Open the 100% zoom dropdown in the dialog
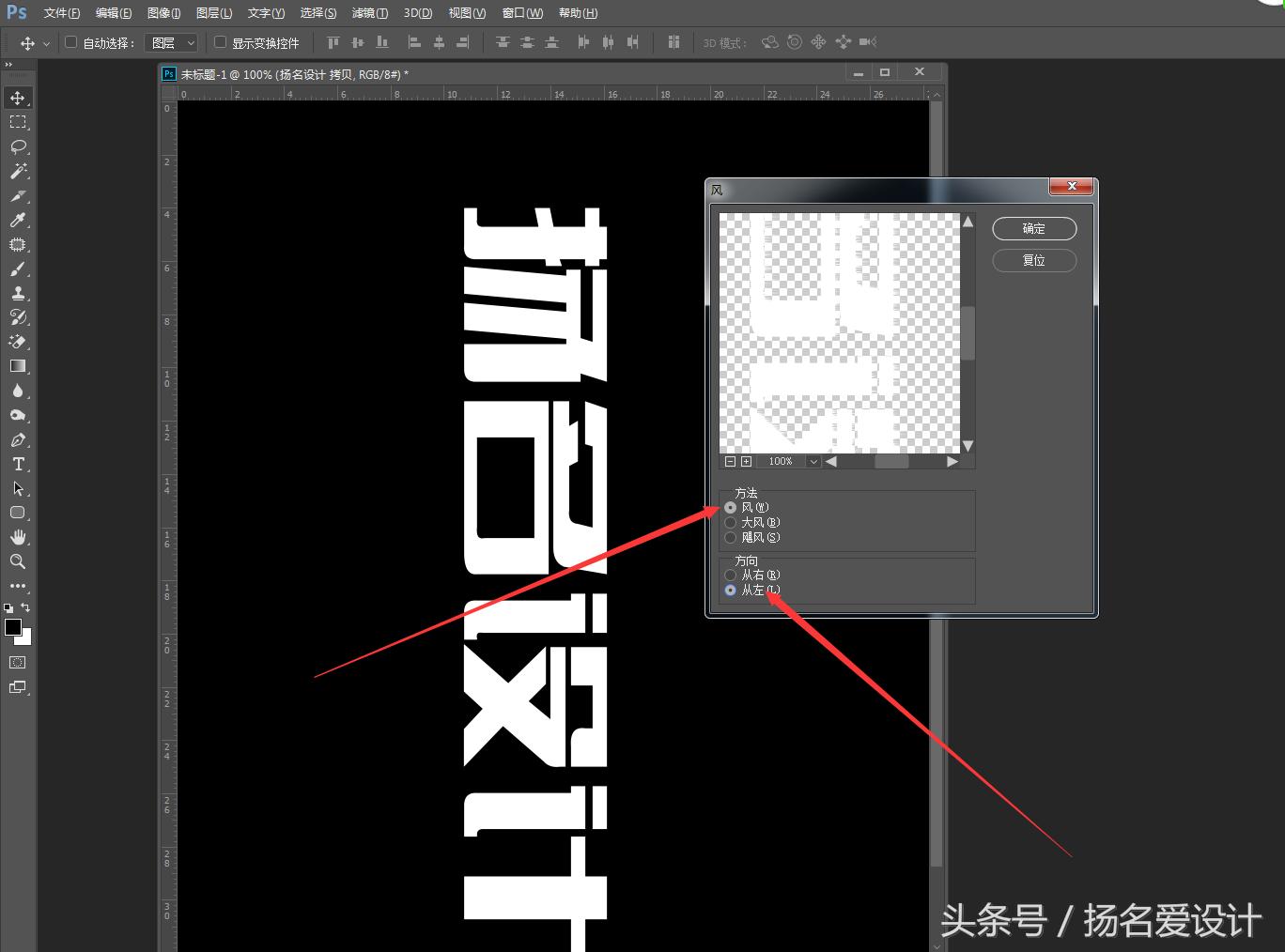Screen dimensions: 1285x952 (813, 461)
